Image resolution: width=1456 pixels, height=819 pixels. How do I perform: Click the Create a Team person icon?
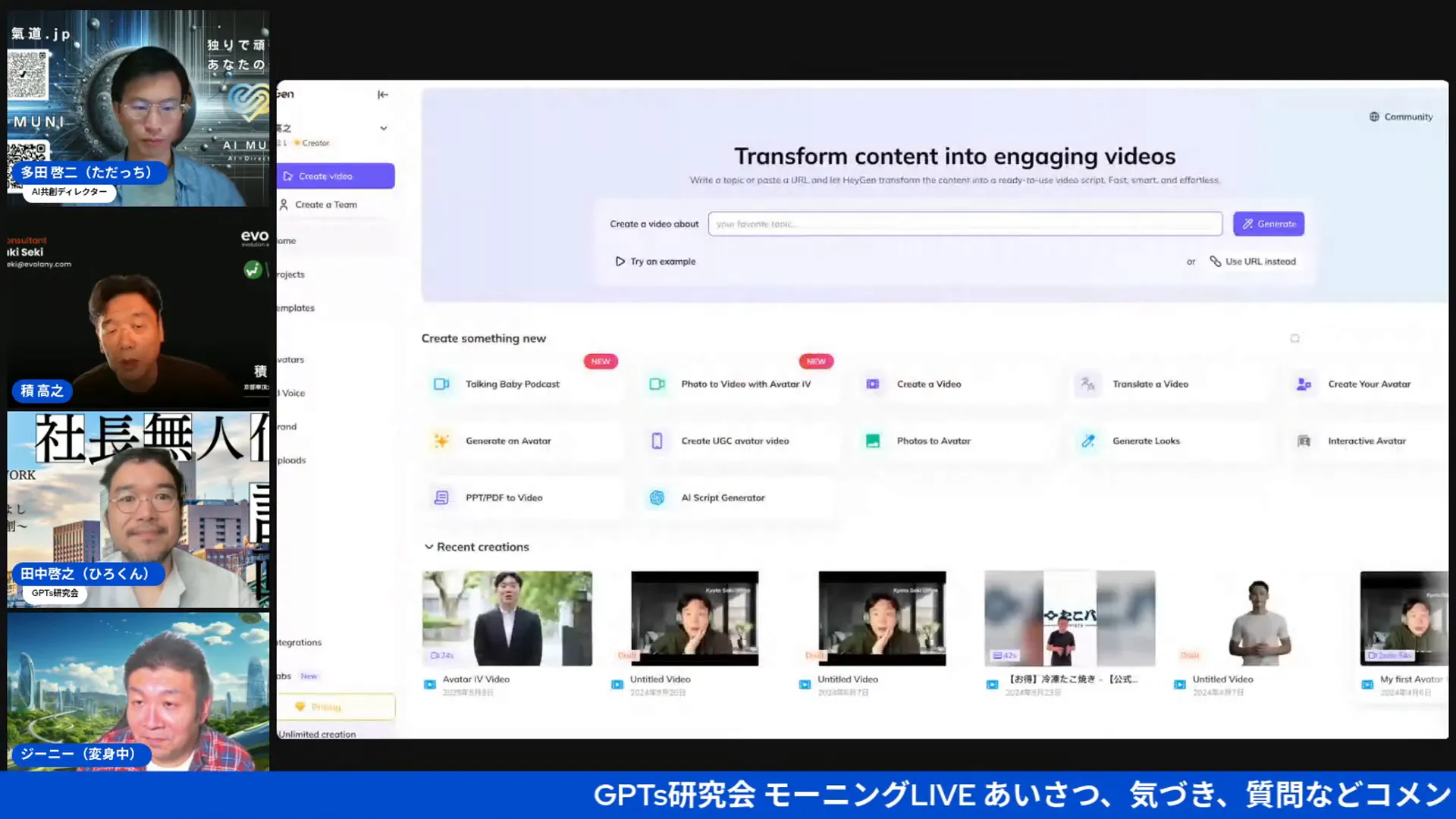[284, 205]
